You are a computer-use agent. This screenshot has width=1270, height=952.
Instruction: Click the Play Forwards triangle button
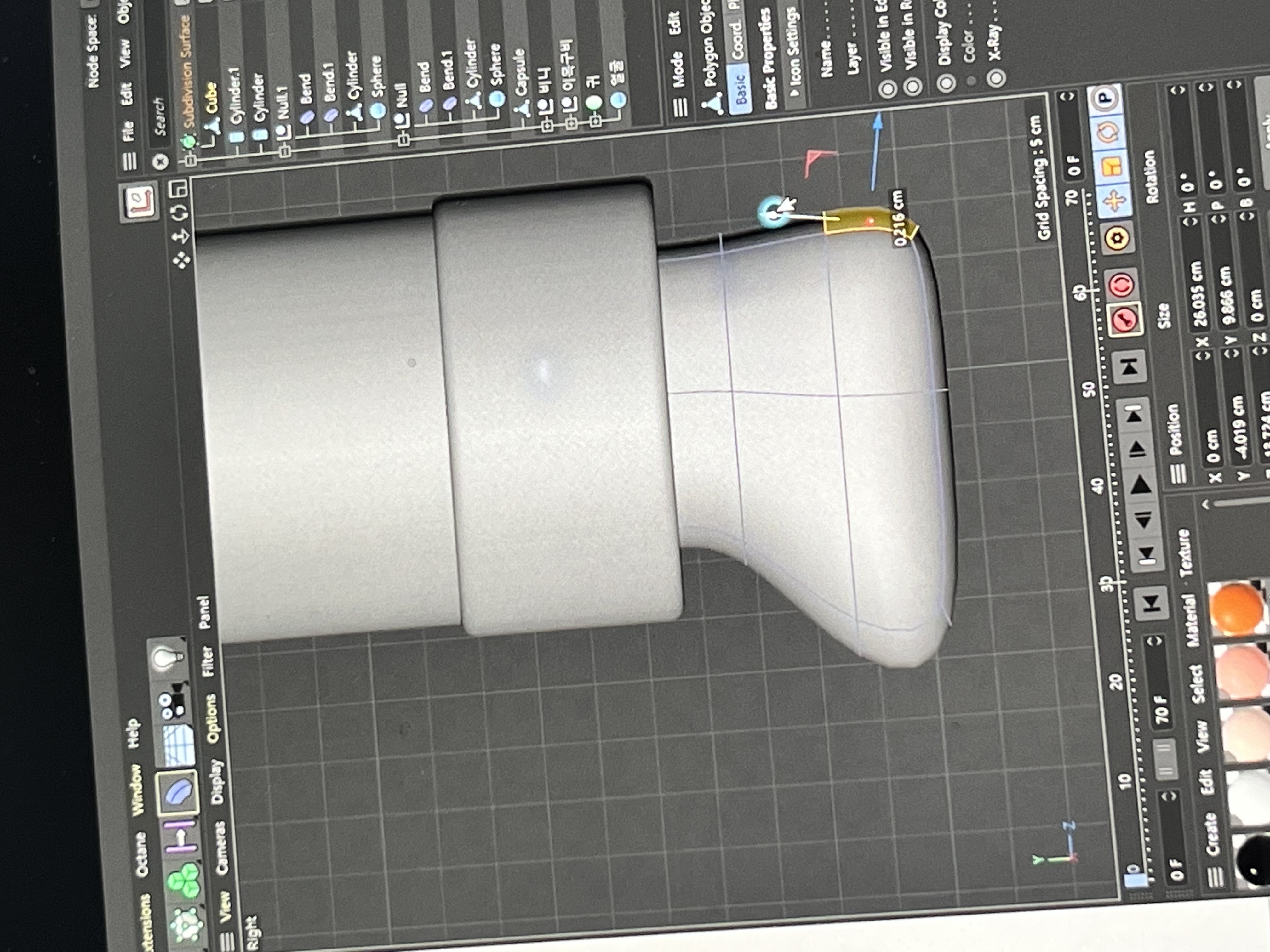point(1140,486)
